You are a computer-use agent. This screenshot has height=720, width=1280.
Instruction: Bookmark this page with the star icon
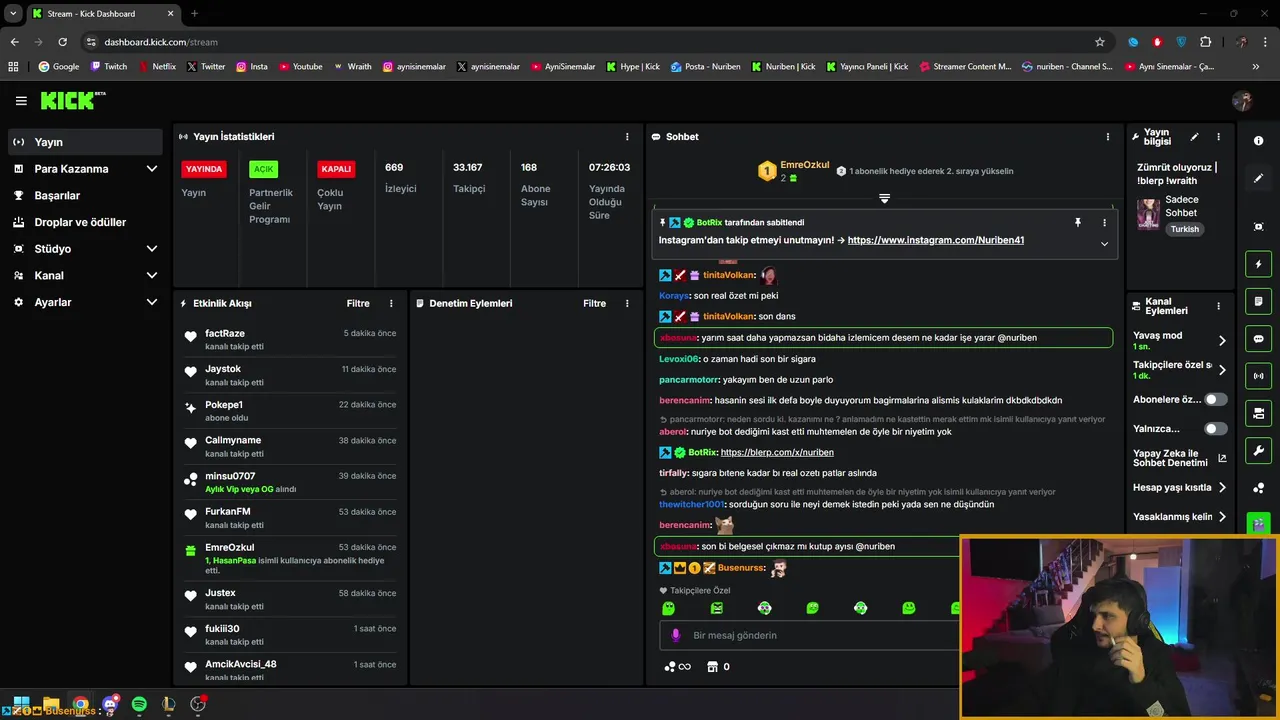(x=1100, y=42)
